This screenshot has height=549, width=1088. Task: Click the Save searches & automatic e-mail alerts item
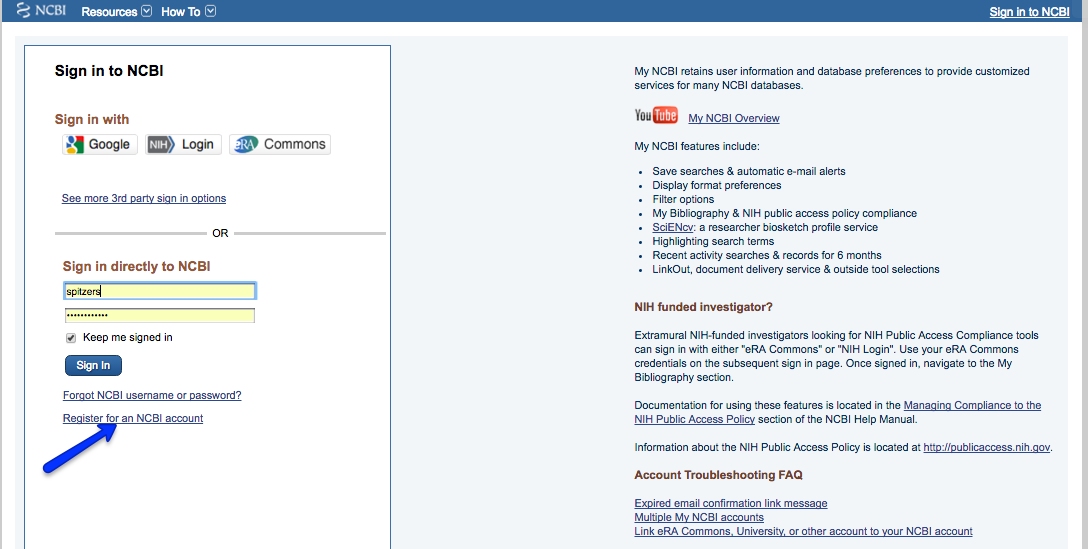(749, 171)
